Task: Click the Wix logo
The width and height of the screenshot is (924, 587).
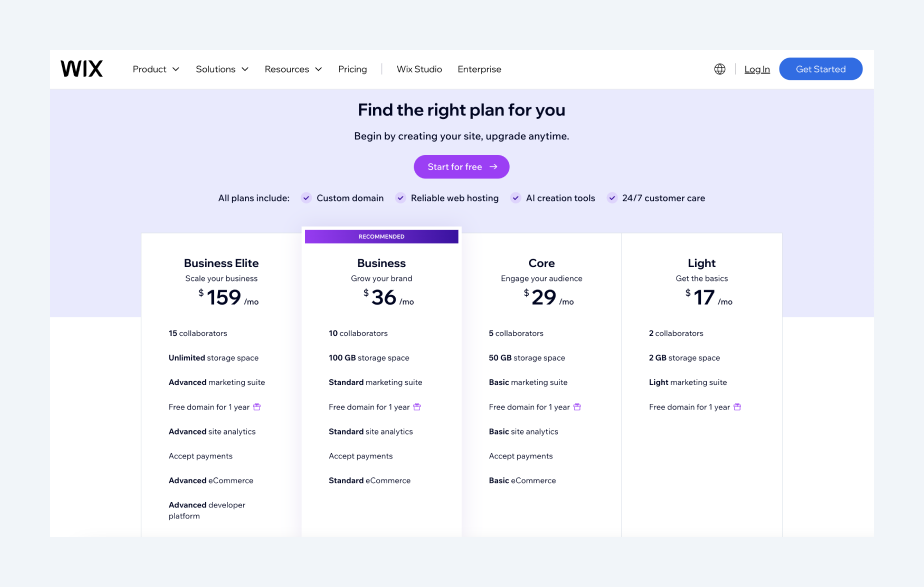Action: click(81, 69)
